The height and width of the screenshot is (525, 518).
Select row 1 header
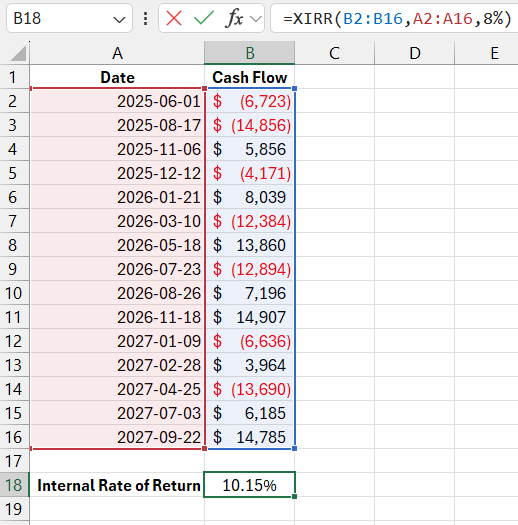click(14, 77)
